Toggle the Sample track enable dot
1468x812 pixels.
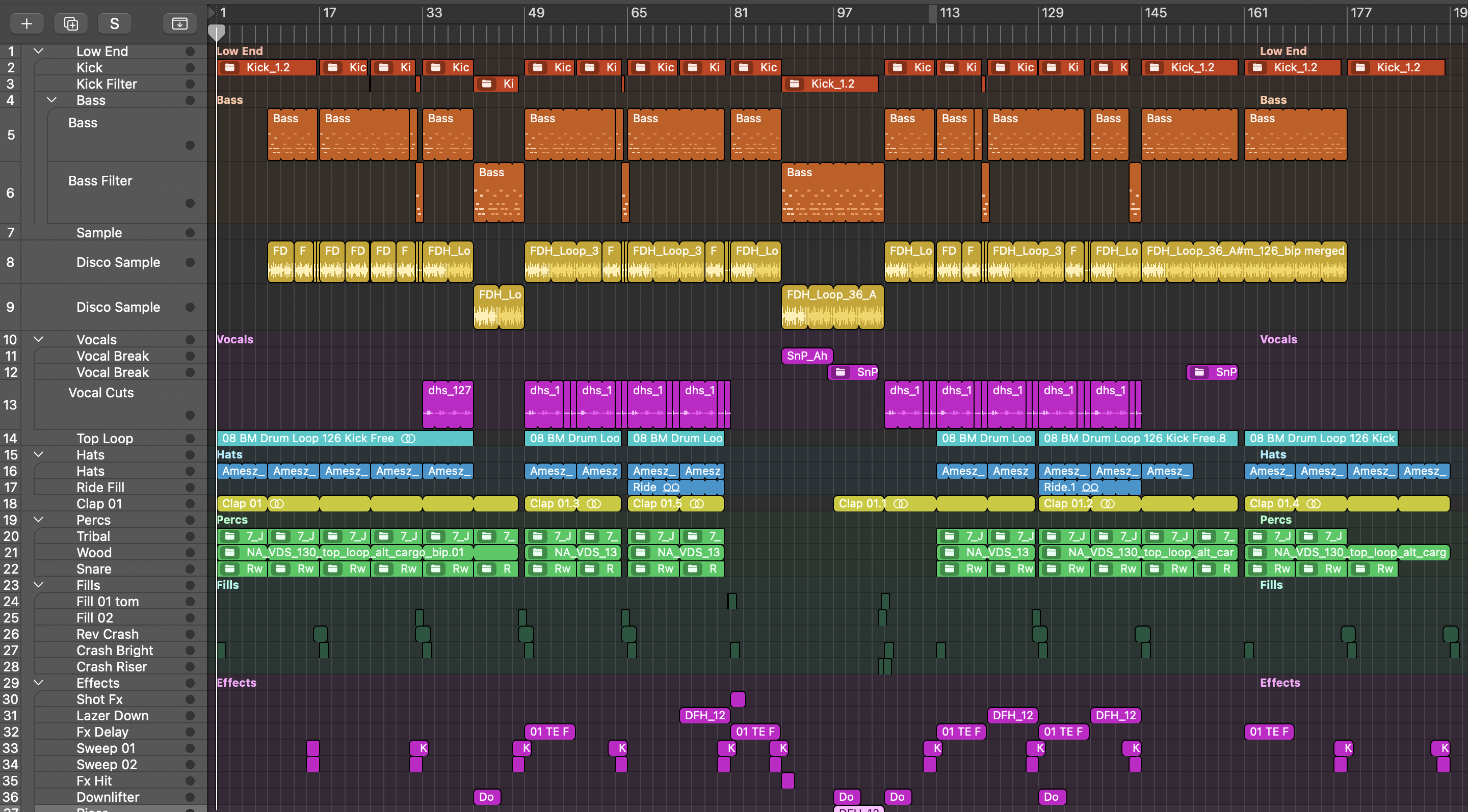190,232
